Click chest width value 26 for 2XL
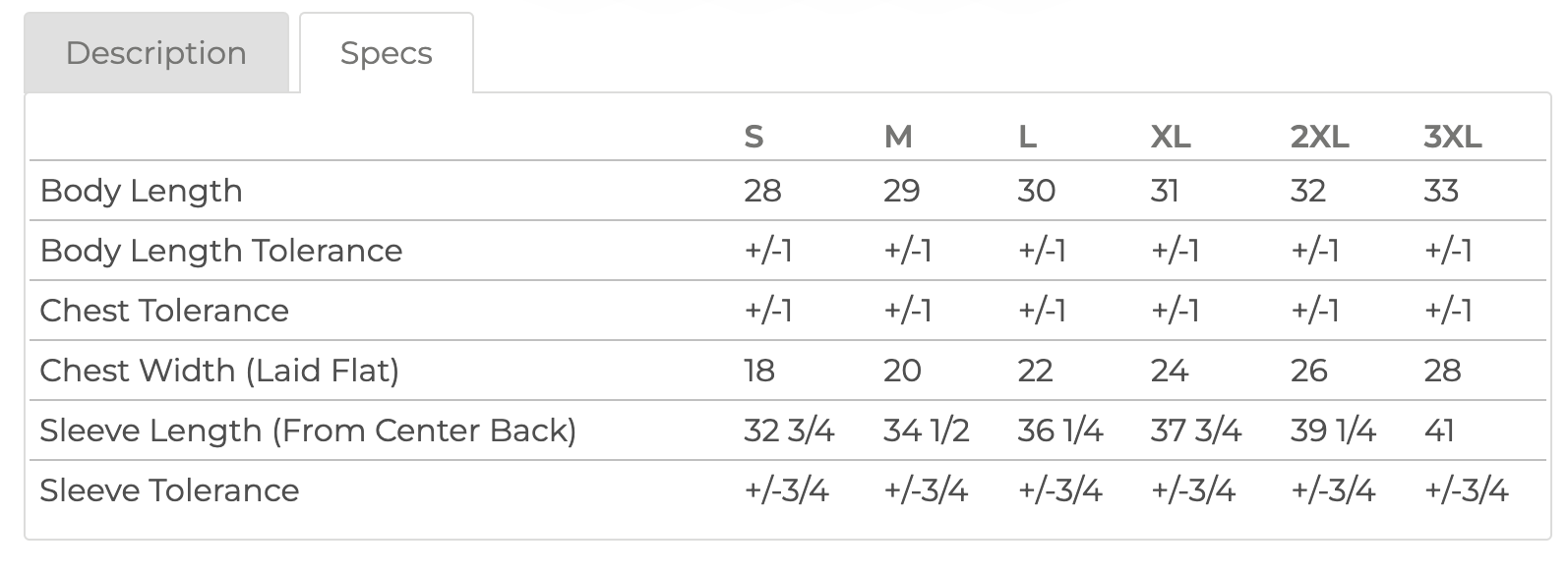The height and width of the screenshot is (574, 1568). click(x=1308, y=371)
